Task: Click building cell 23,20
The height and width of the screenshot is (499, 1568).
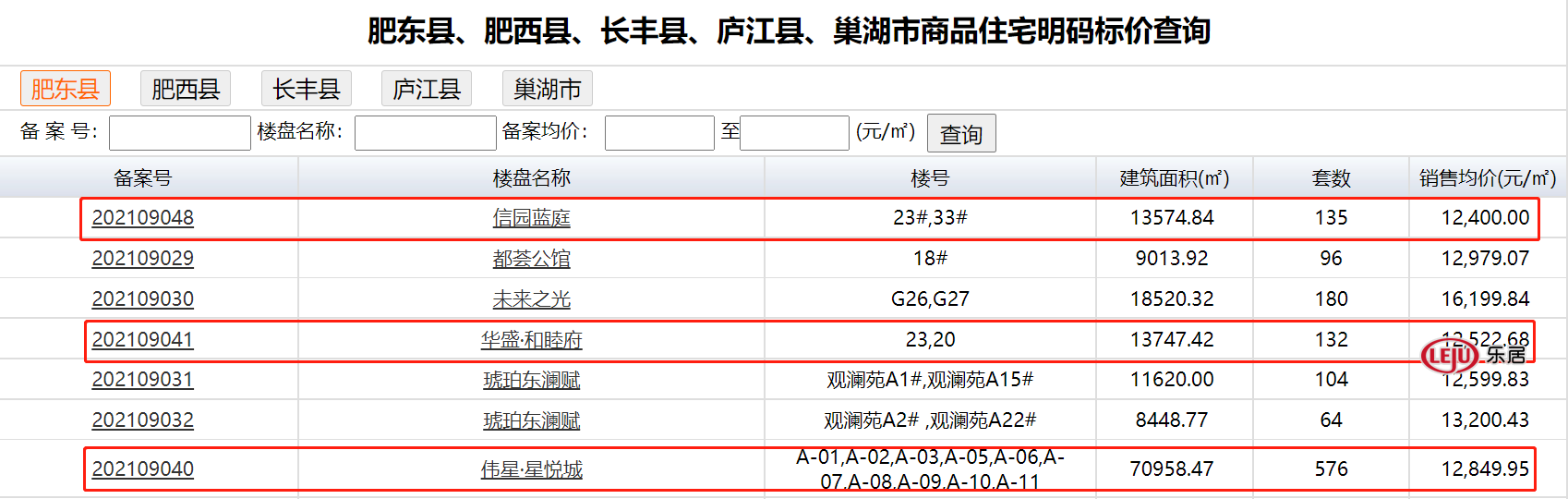Action: click(x=930, y=340)
